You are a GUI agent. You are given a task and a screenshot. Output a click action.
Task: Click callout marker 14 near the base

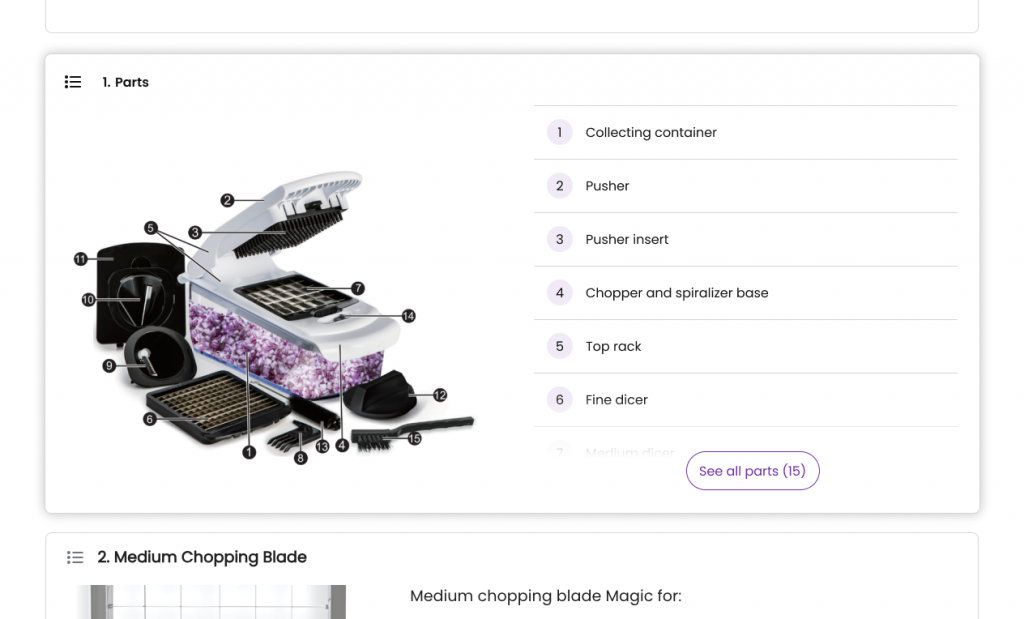pos(409,316)
